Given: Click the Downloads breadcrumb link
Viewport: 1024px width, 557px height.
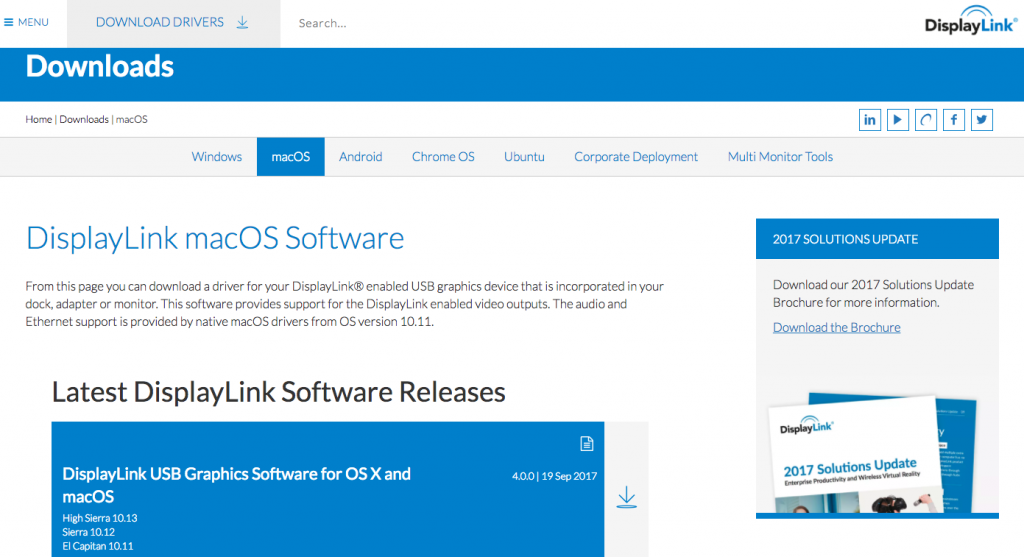Looking at the screenshot, I should click(84, 119).
